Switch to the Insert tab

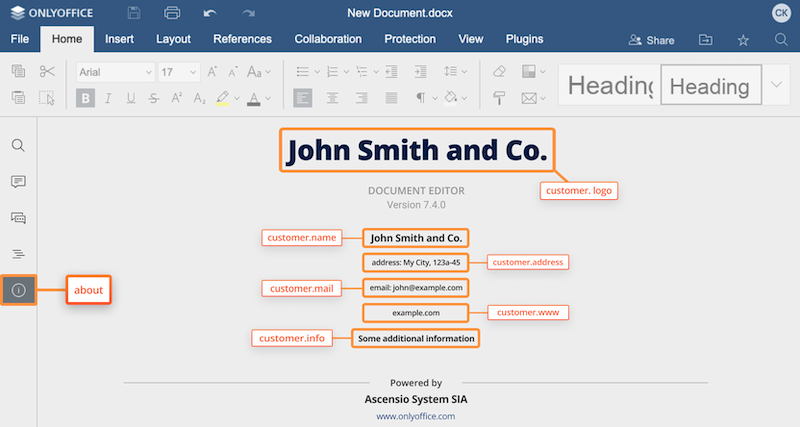click(120, 39)
